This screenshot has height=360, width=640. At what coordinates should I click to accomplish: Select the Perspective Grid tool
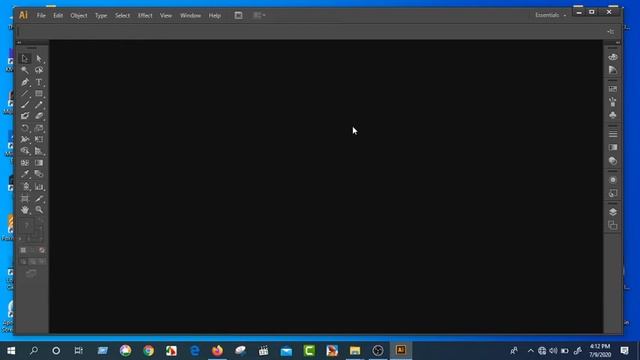tap(39, 151)
